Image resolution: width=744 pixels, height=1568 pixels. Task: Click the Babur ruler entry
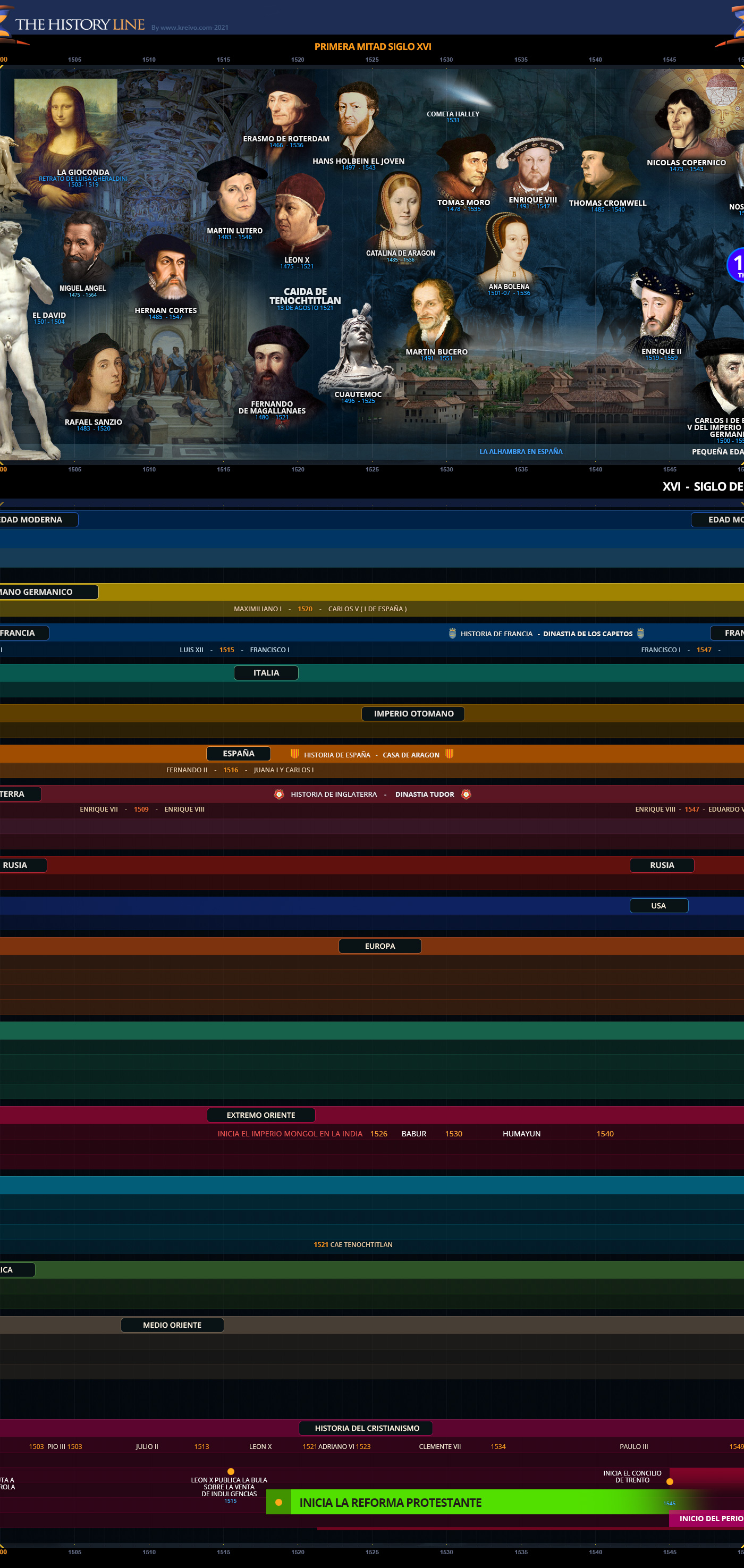coord(413,1133)
